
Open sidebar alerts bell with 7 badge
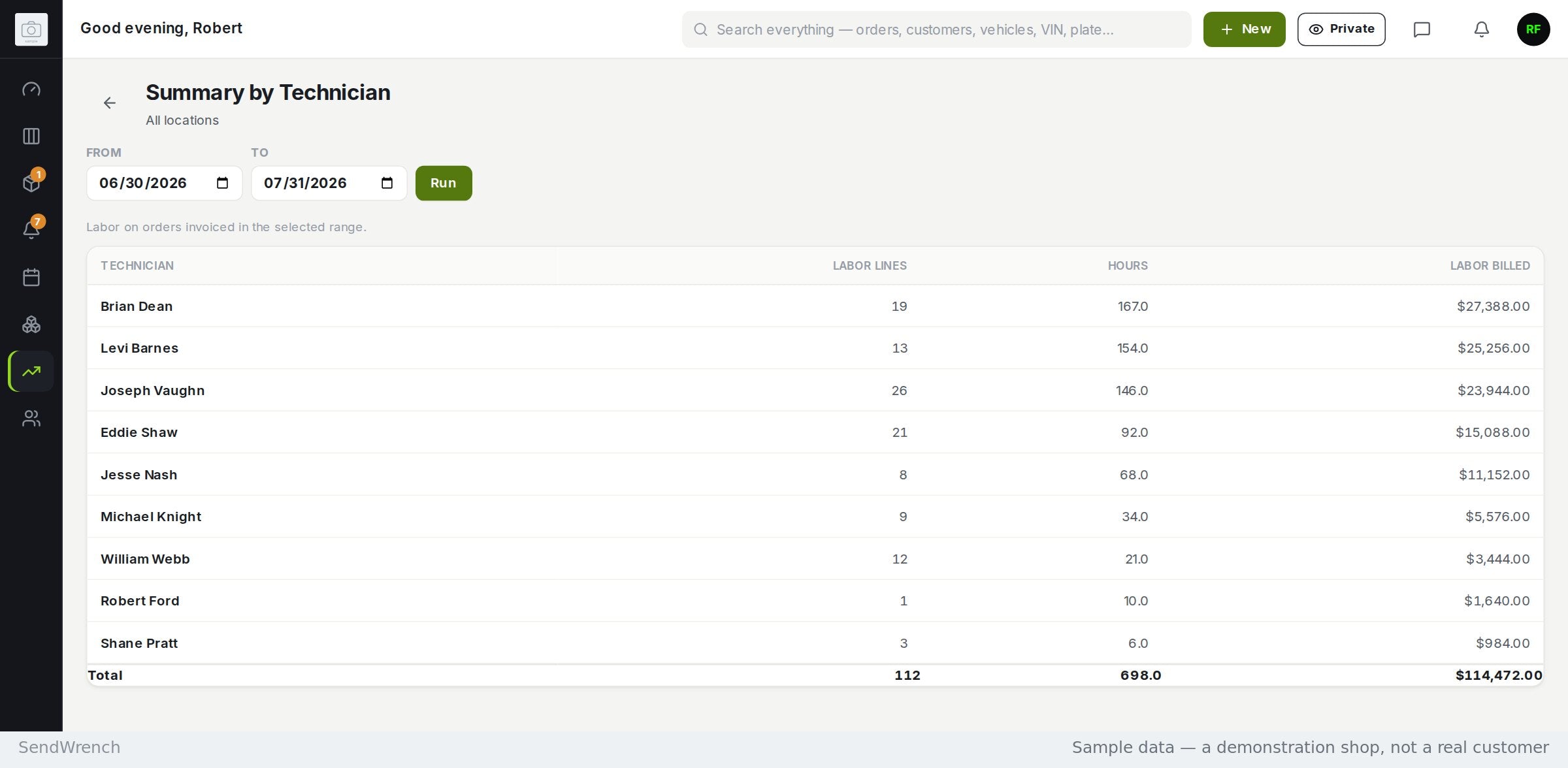coord(31,231)
